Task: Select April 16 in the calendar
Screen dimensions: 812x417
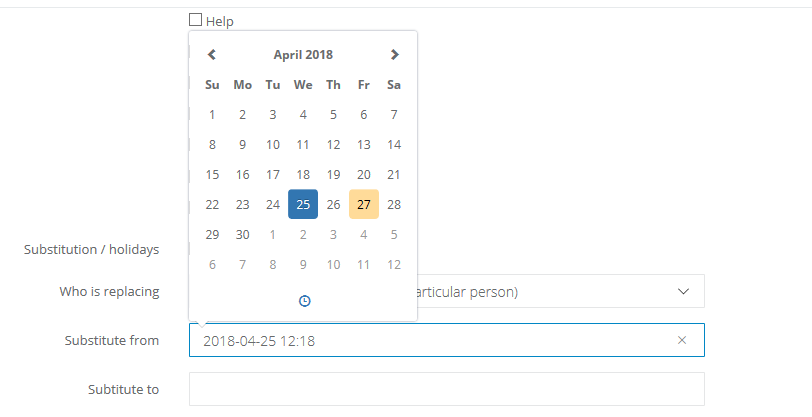Action: tap(243, 175)
